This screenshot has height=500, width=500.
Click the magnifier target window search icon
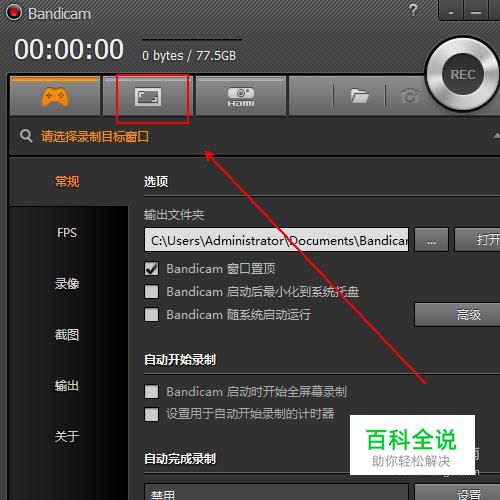click(26, 136)
